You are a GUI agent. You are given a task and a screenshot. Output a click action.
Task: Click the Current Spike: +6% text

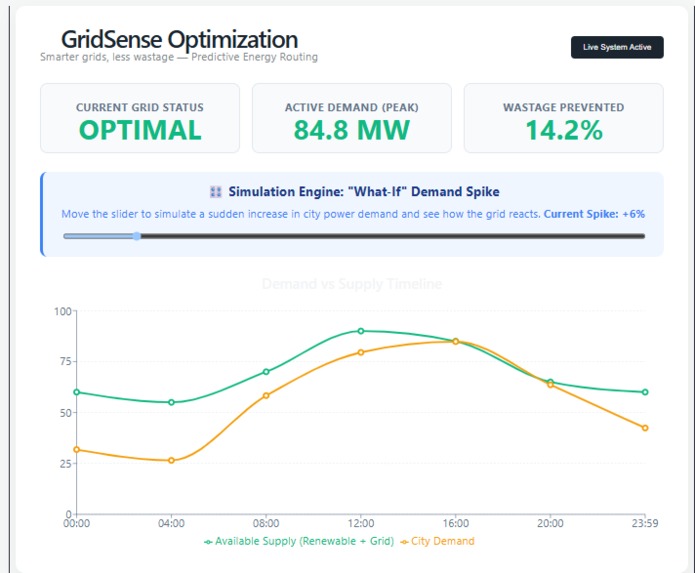tap(594, 214)
